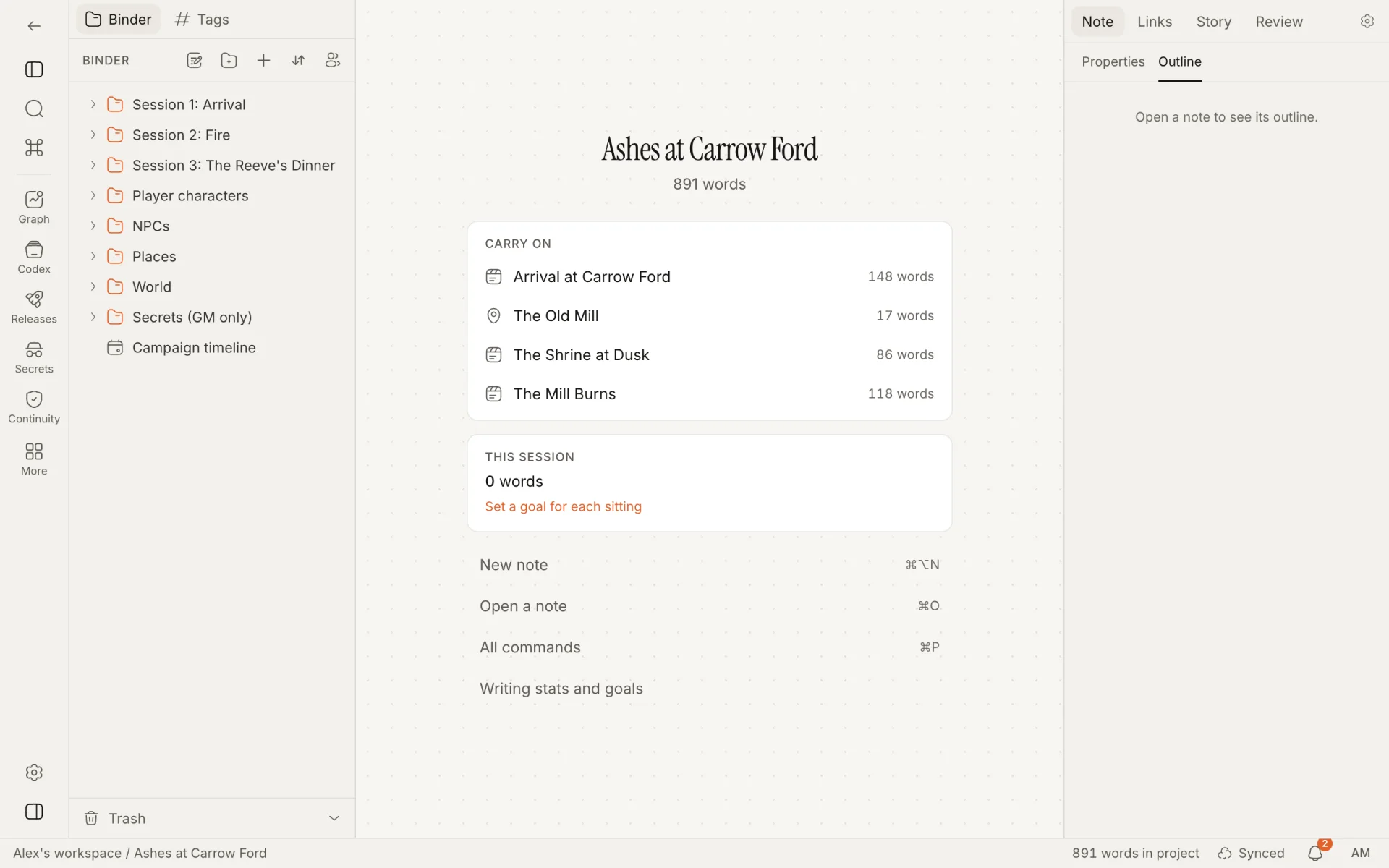Click the back arrow icon
Viewport: 1389px width, 868px height.
click(34, 26)
